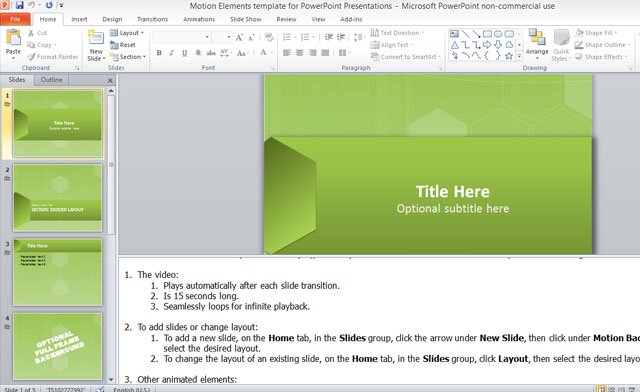Toggle Underline formatting
640x392 pixels.
184,53
